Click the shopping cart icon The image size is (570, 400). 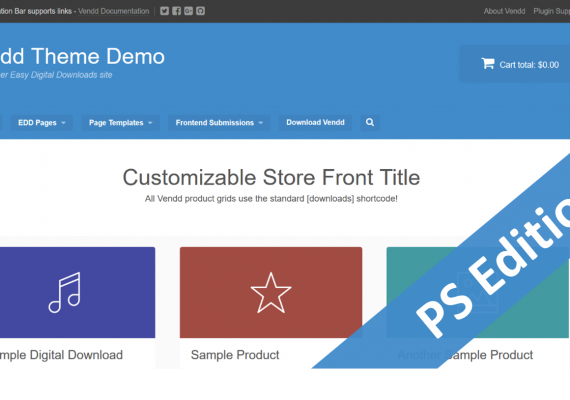(x=488, y=64)
